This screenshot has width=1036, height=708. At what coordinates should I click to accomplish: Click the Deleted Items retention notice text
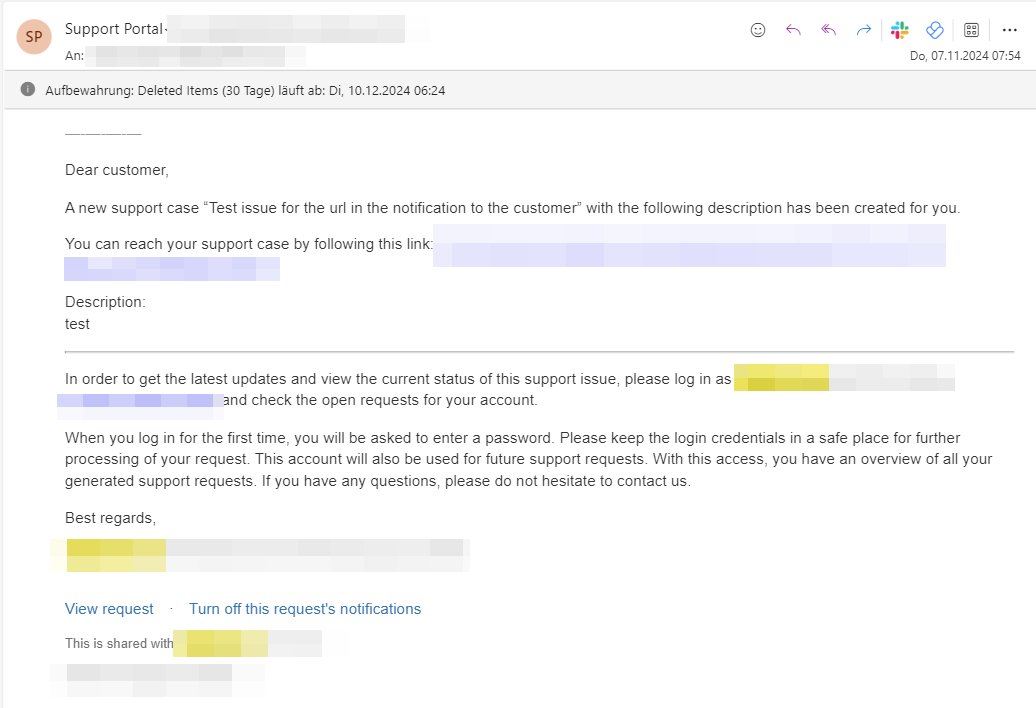click(x=245, y=90)
